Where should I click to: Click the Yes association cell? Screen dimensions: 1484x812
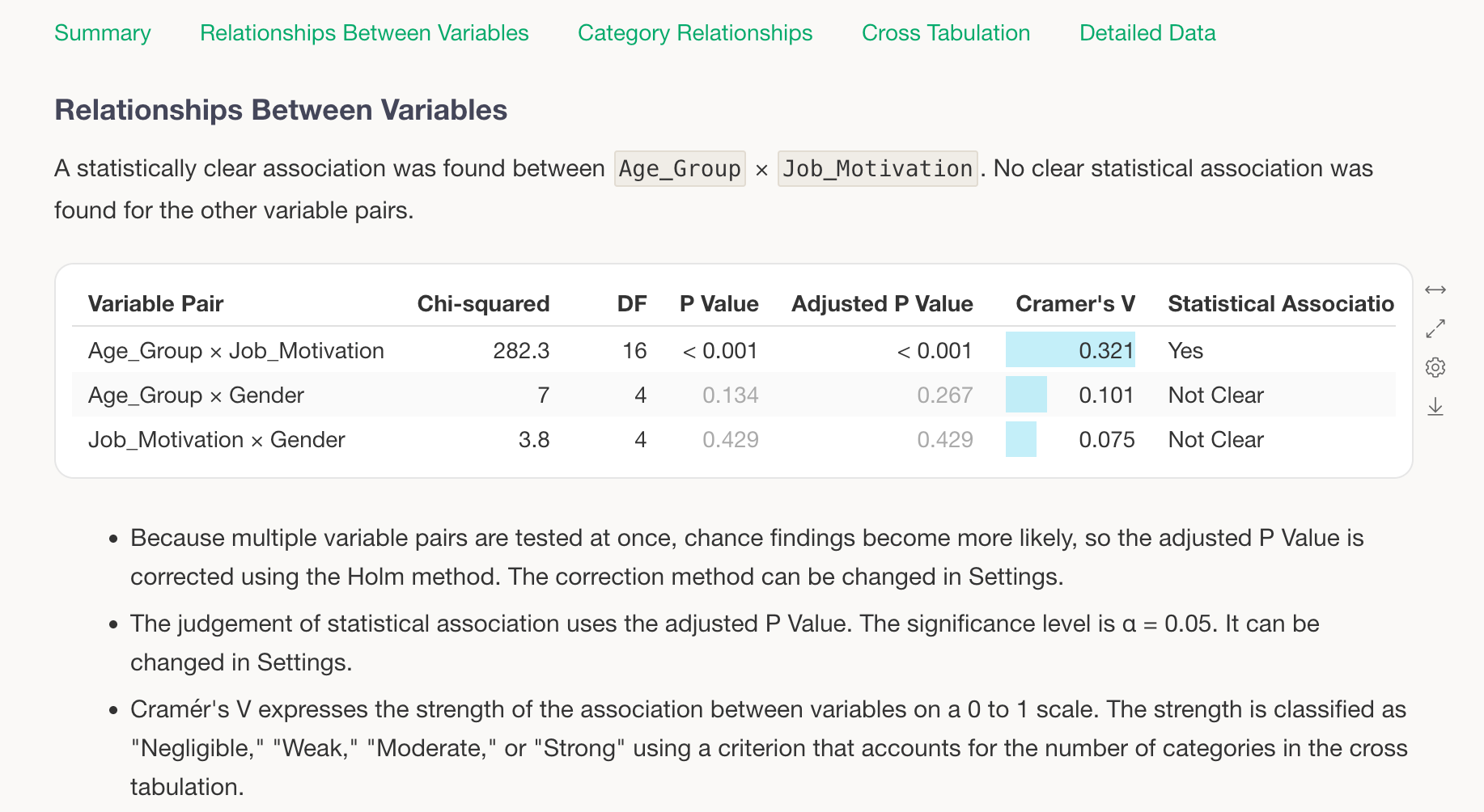1185,351
